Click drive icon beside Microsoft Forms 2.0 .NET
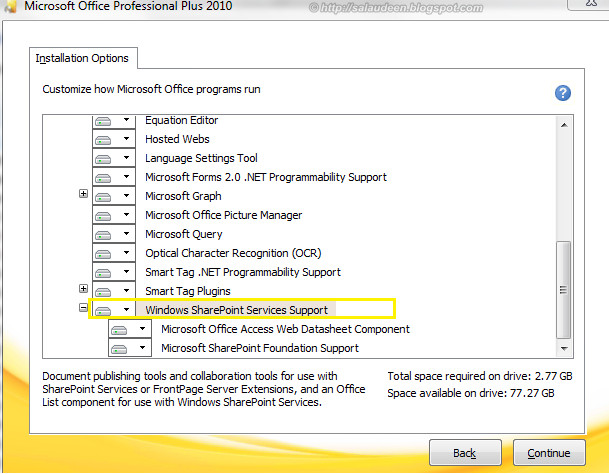Screen dimensions: 609x474 pyautogui.click(x=103, y=178)
